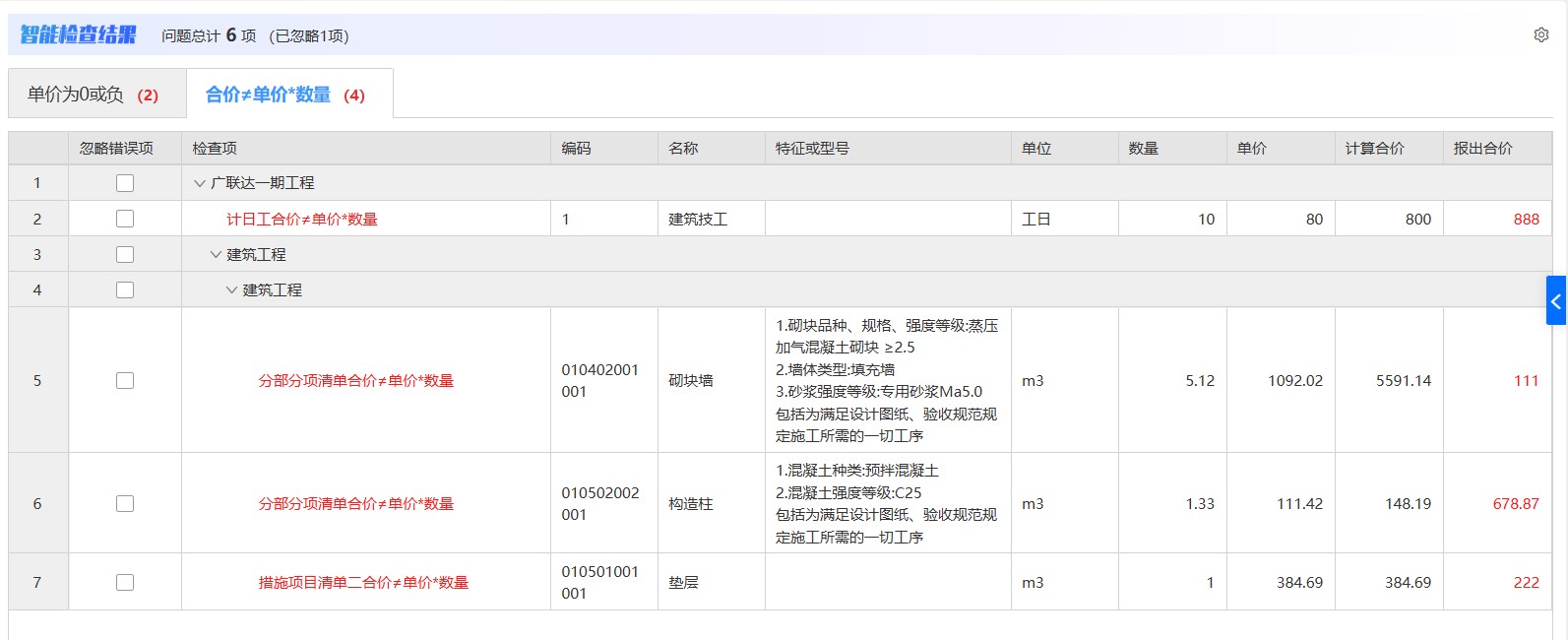Image resolution: width=1568 pixels, height=640 pixels.
Task: Switch to 单价为0或负 tab
Action: pos(96,94)
